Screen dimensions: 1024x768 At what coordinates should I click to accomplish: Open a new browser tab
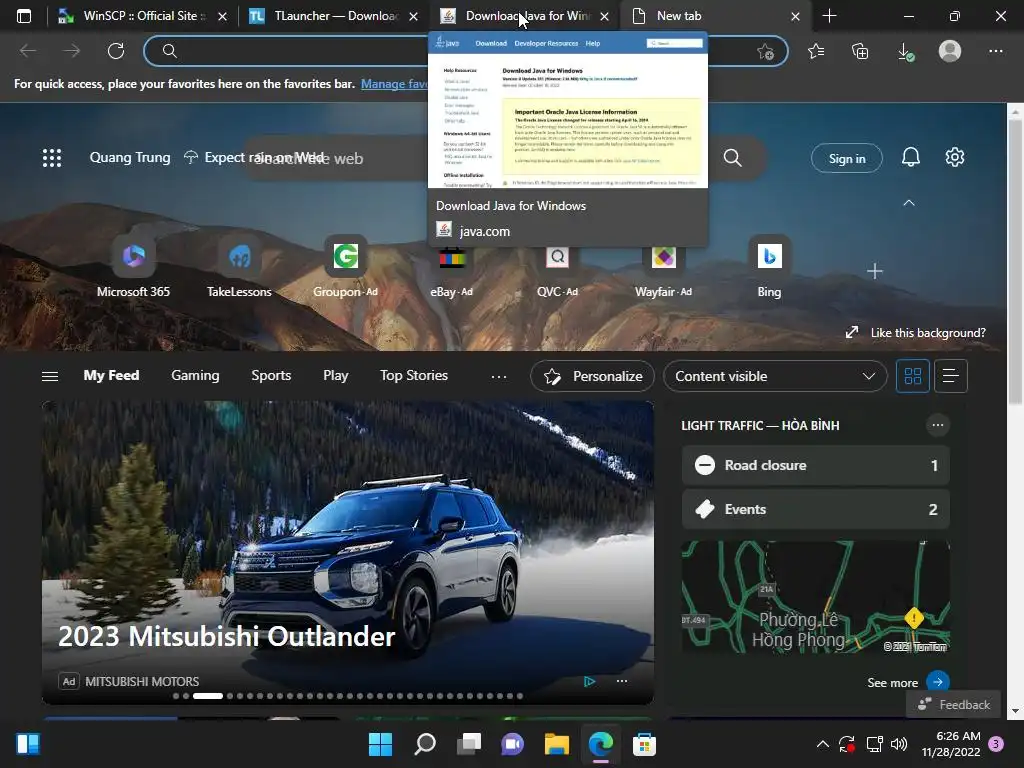[x=829, y=16]
